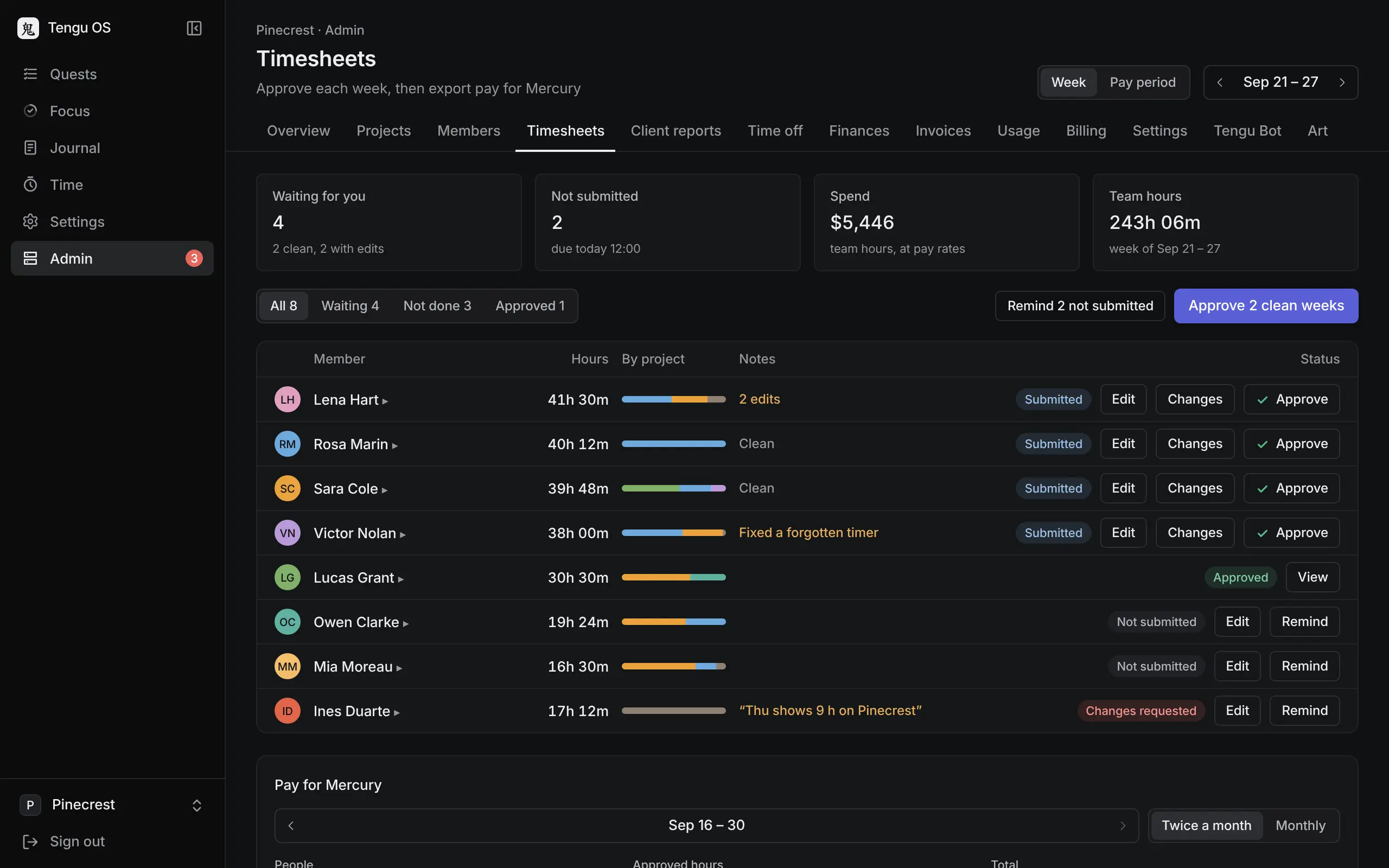This screenshot has width=1389, height=868.
Task: Collapse the sidebar with the panel icon
Action: (x=194, y=28)
